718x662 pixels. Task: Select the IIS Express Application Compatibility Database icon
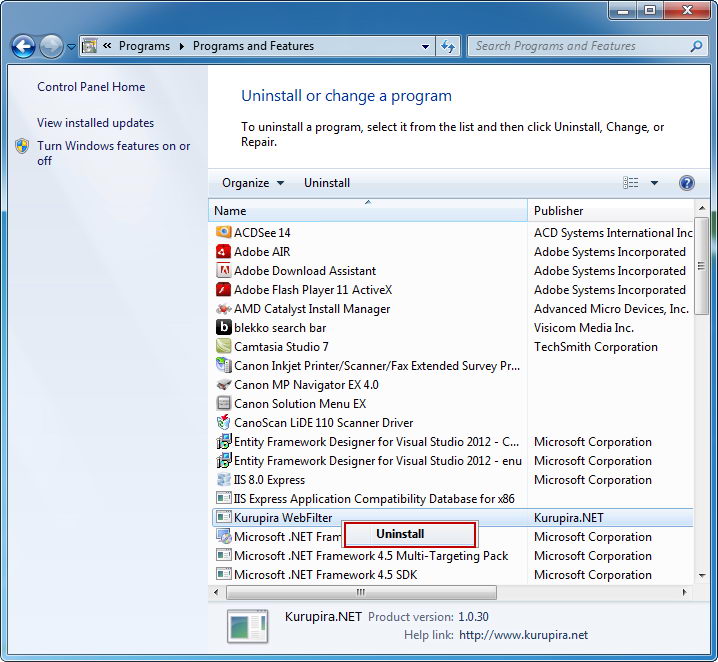pyautogui.click(x=223, y=498)
